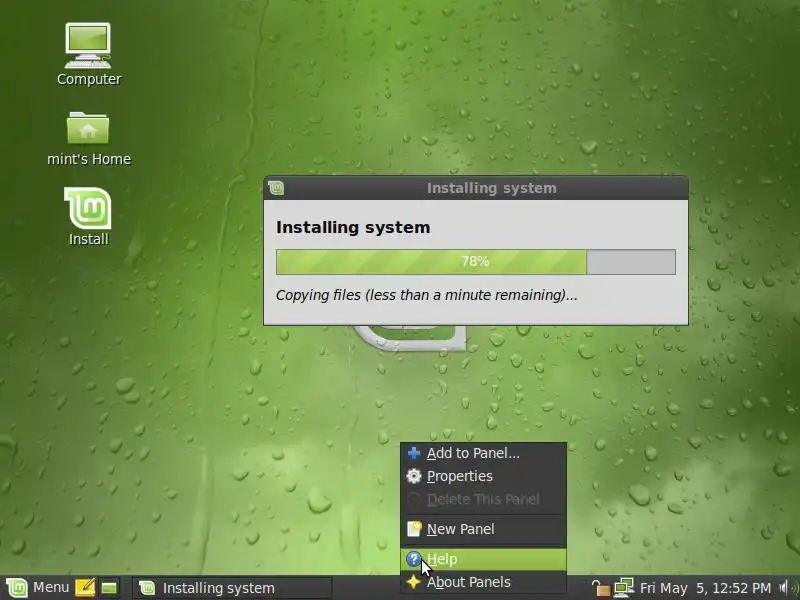800x600 pixels.
Task: Open the Computer desktop icon
Action: (x=88, y=54)
